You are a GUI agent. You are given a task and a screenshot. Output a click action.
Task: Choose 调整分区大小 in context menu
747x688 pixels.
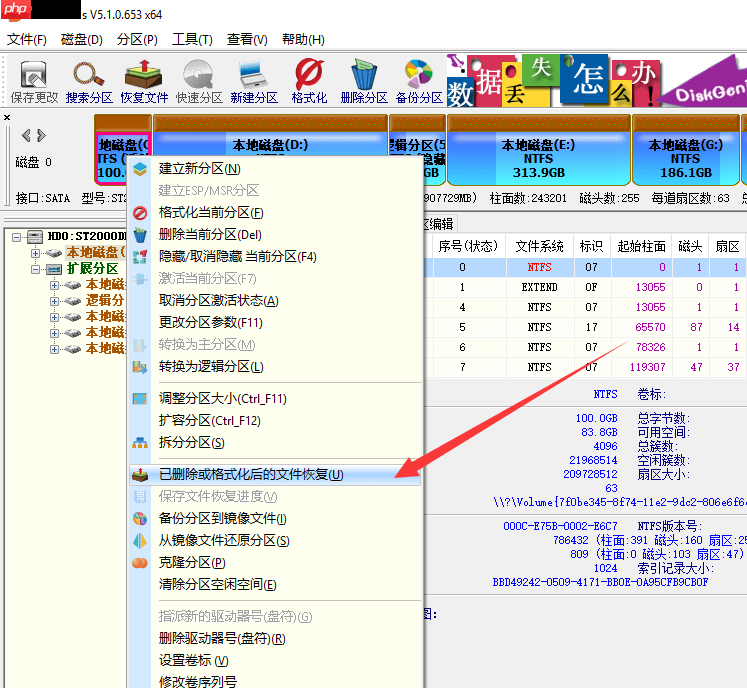[222, 398]
